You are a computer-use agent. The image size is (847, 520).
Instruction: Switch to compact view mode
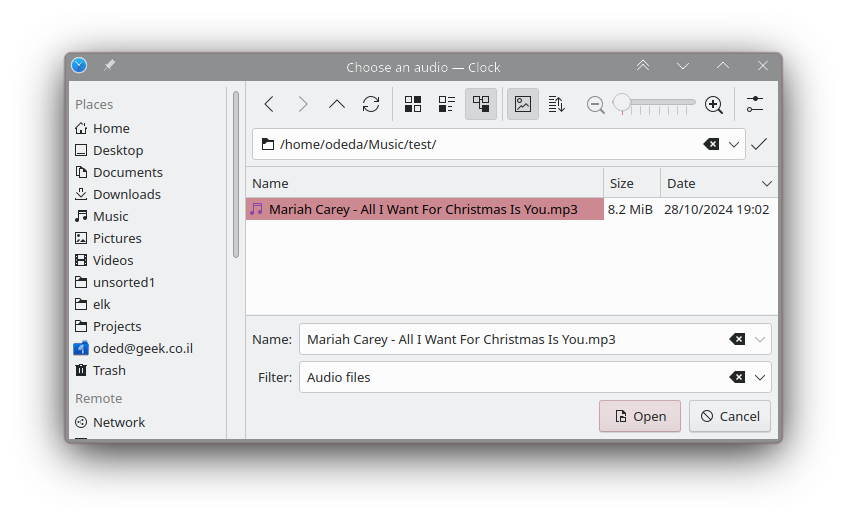click(x=447, y=104)
